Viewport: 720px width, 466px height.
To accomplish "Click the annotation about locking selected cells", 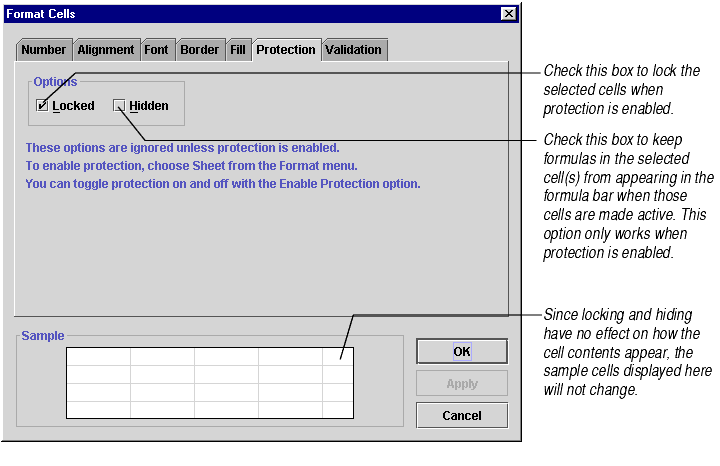I will point(621,89).
